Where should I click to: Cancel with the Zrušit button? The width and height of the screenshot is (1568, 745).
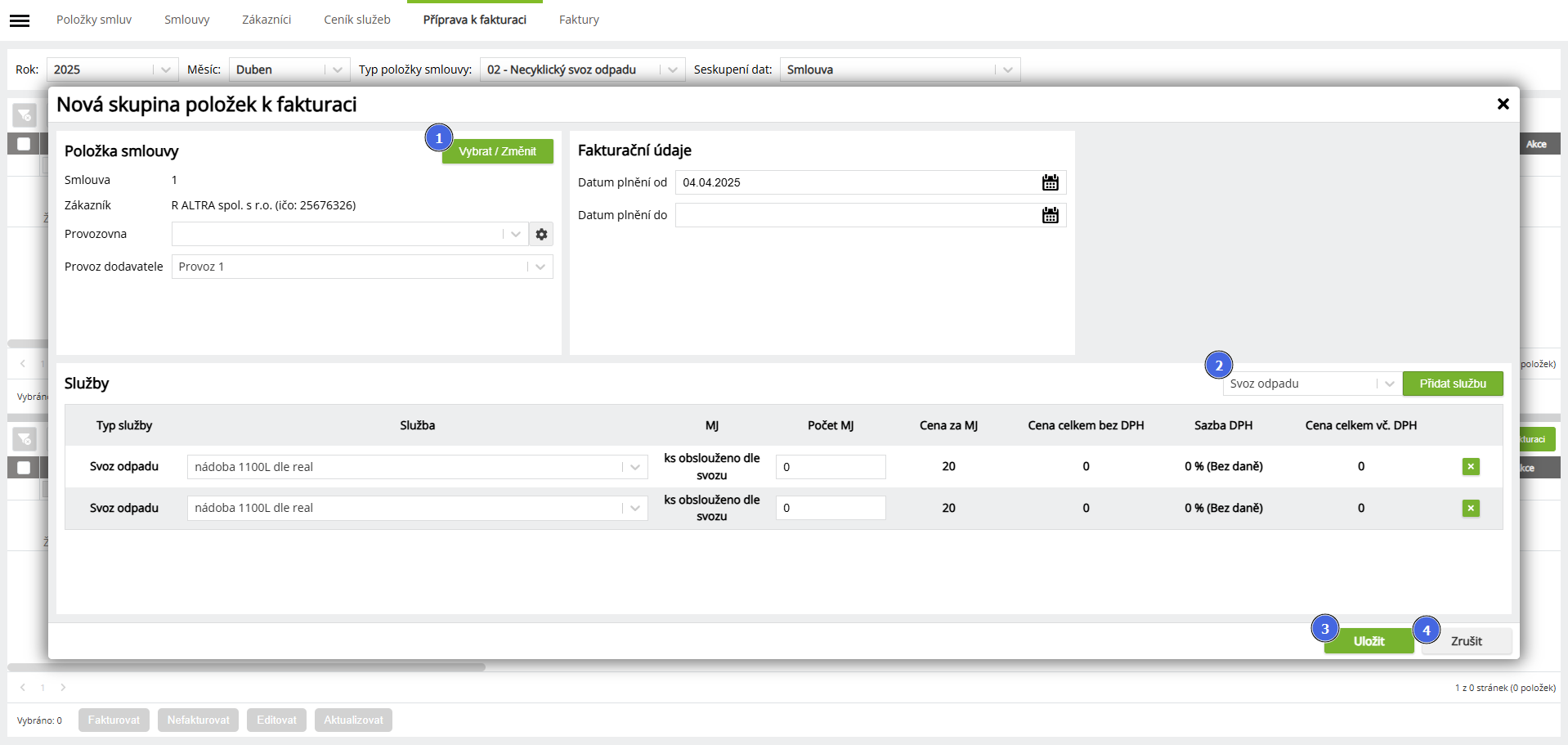pyautogui.click(x=1467, y=641)
